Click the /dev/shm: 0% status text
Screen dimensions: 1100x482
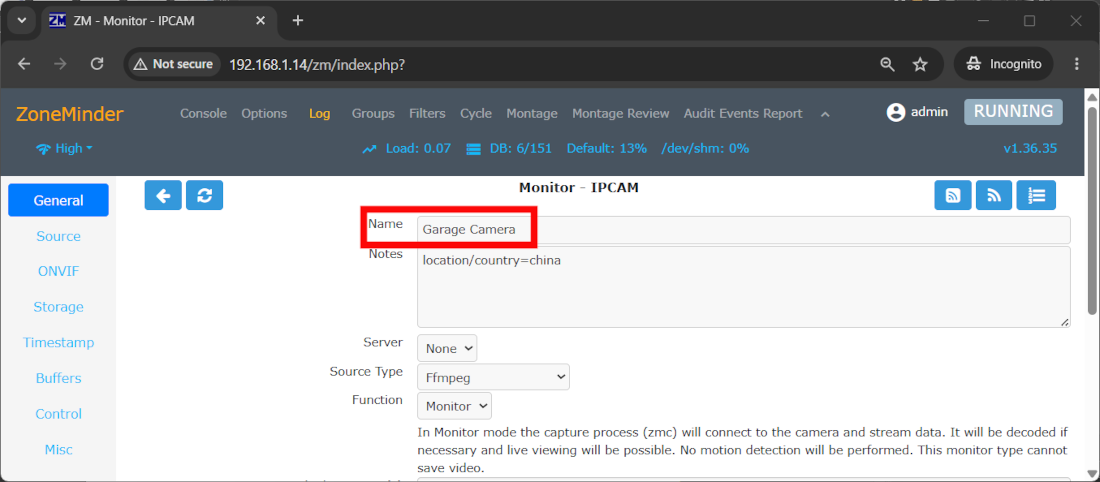(705, 148)
